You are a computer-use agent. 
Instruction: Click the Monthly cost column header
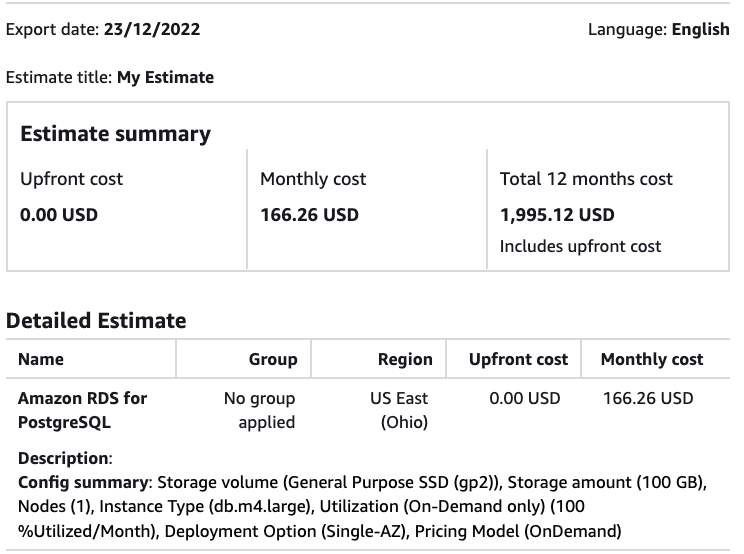pyautogui.click(x=652, y=359)
